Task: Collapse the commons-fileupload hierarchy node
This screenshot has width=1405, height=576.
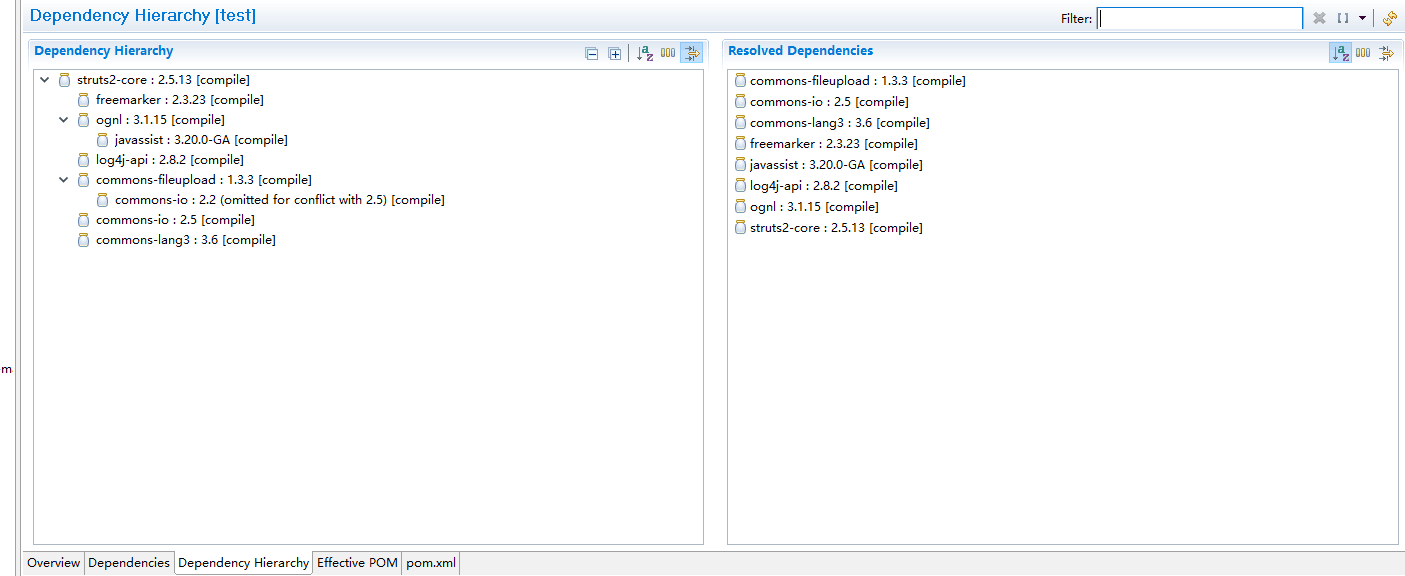Action: point(64,180)
